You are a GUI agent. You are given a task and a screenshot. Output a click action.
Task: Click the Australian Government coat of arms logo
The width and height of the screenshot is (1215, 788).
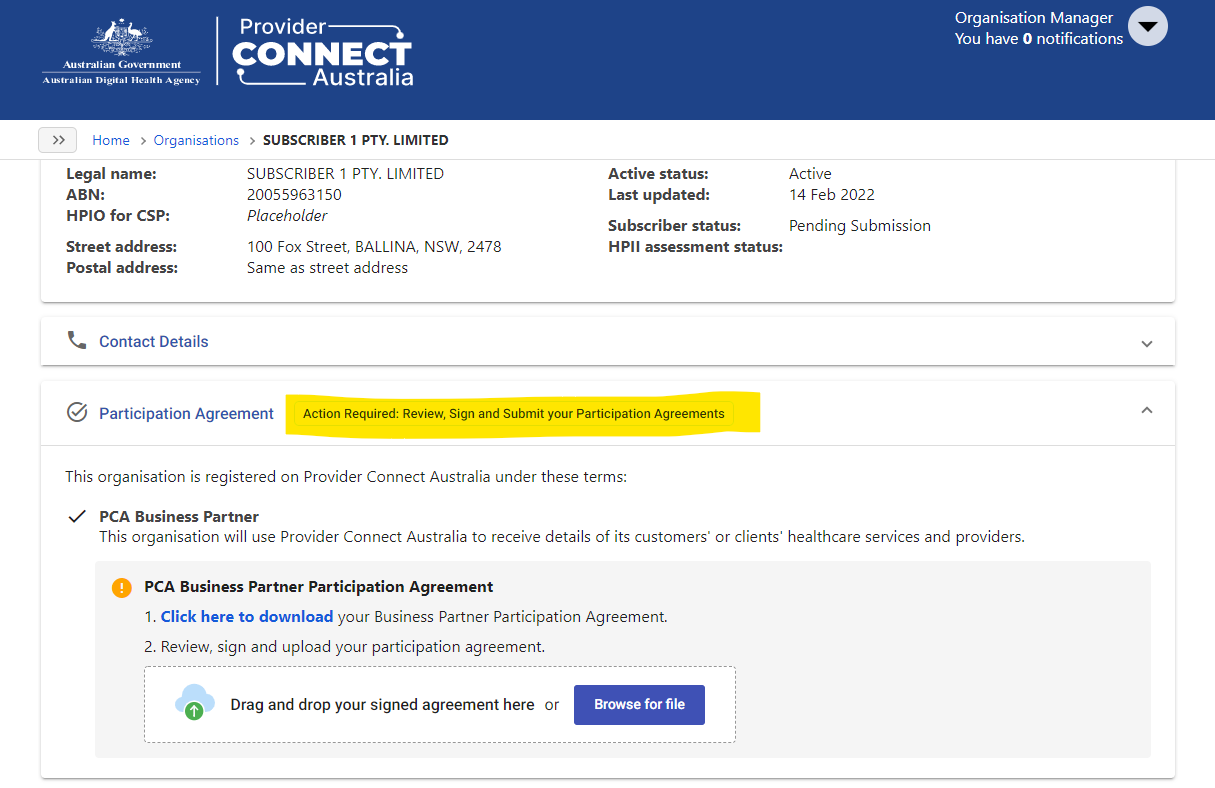point(121,45)
